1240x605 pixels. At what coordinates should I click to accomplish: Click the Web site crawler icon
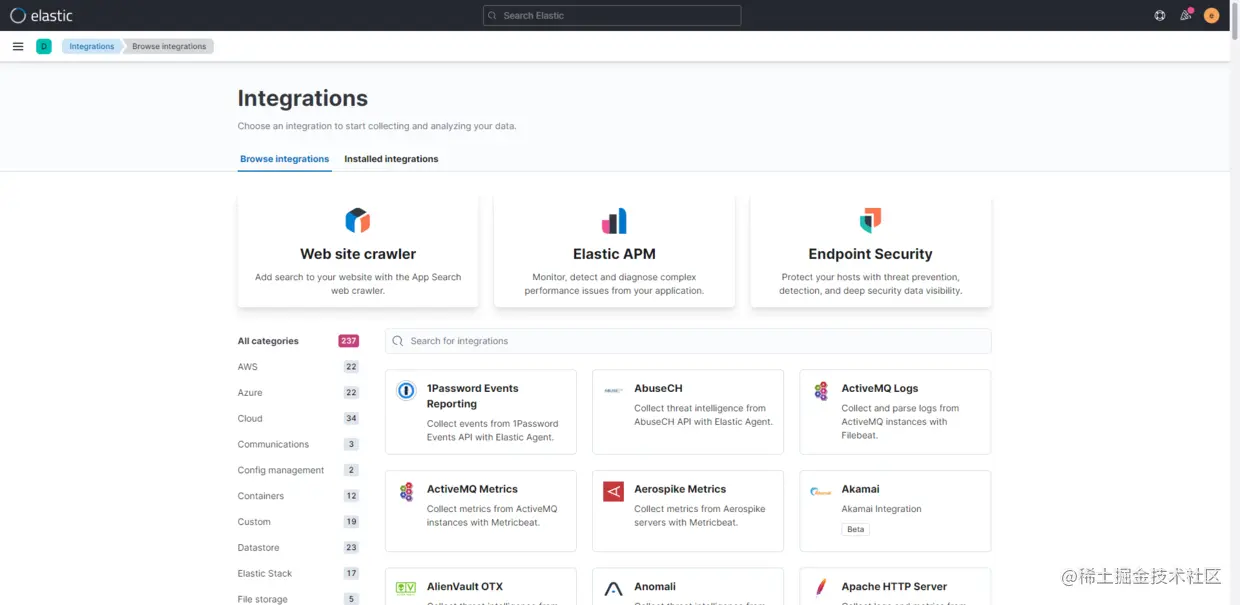click(x=358, y=220)
